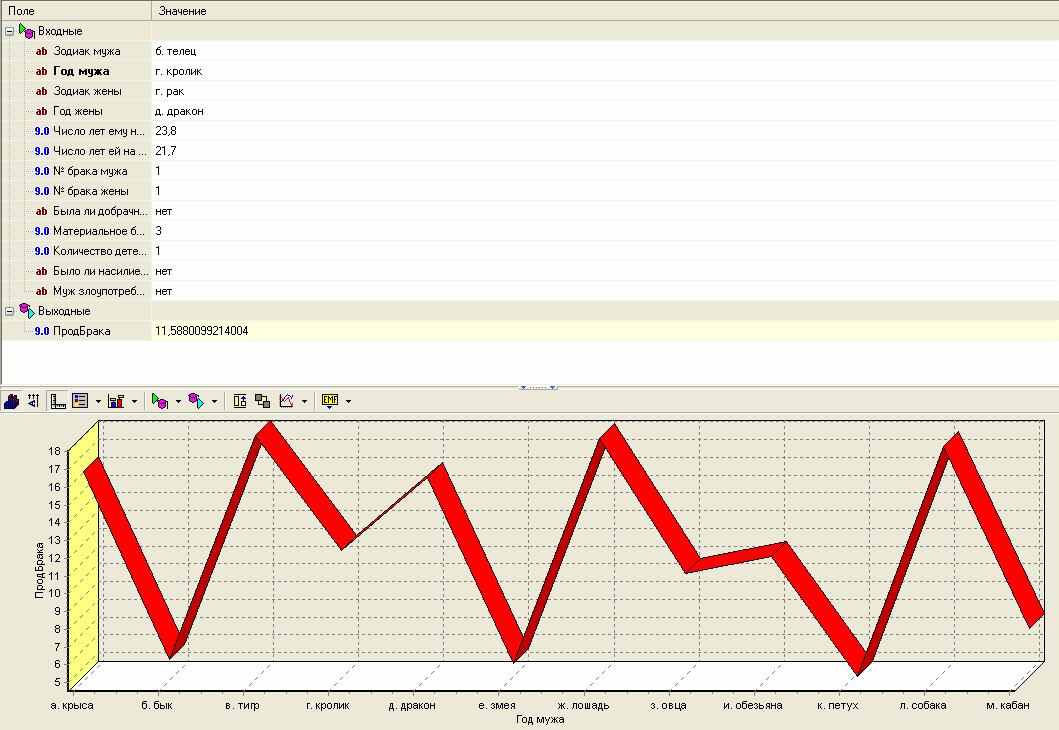Screen dimensions: 1059x730
Task: Click the value 'д. дракон'
Action: click(x=179, y=111)
